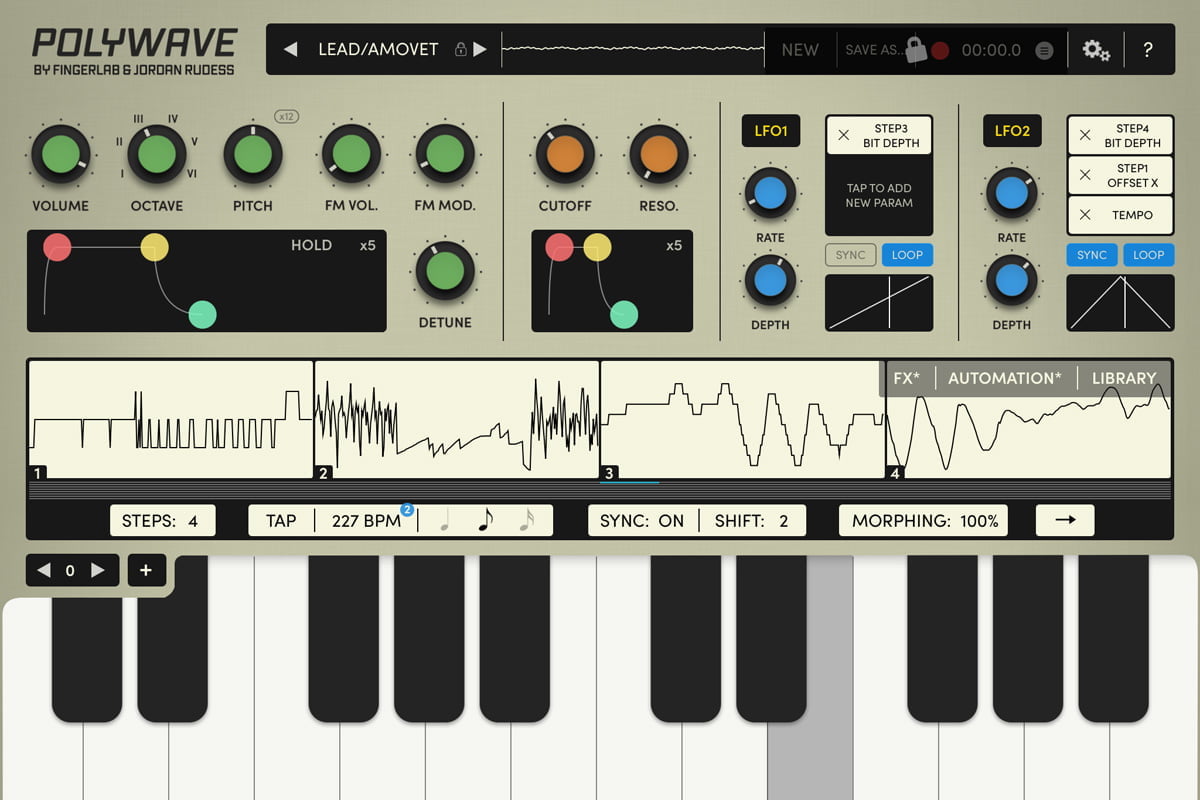Image resolution: width=1200 pixels, height=800 pixels.
Task: Select the quarter note division
Action: 445,521
